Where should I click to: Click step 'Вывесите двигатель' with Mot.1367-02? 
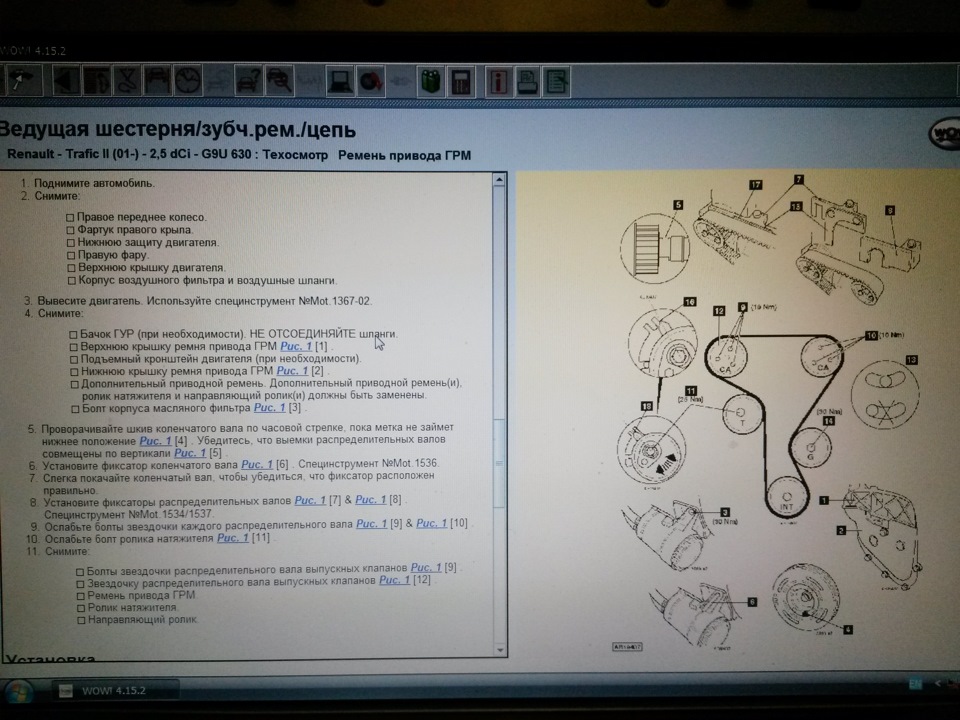tap(204, 301)
